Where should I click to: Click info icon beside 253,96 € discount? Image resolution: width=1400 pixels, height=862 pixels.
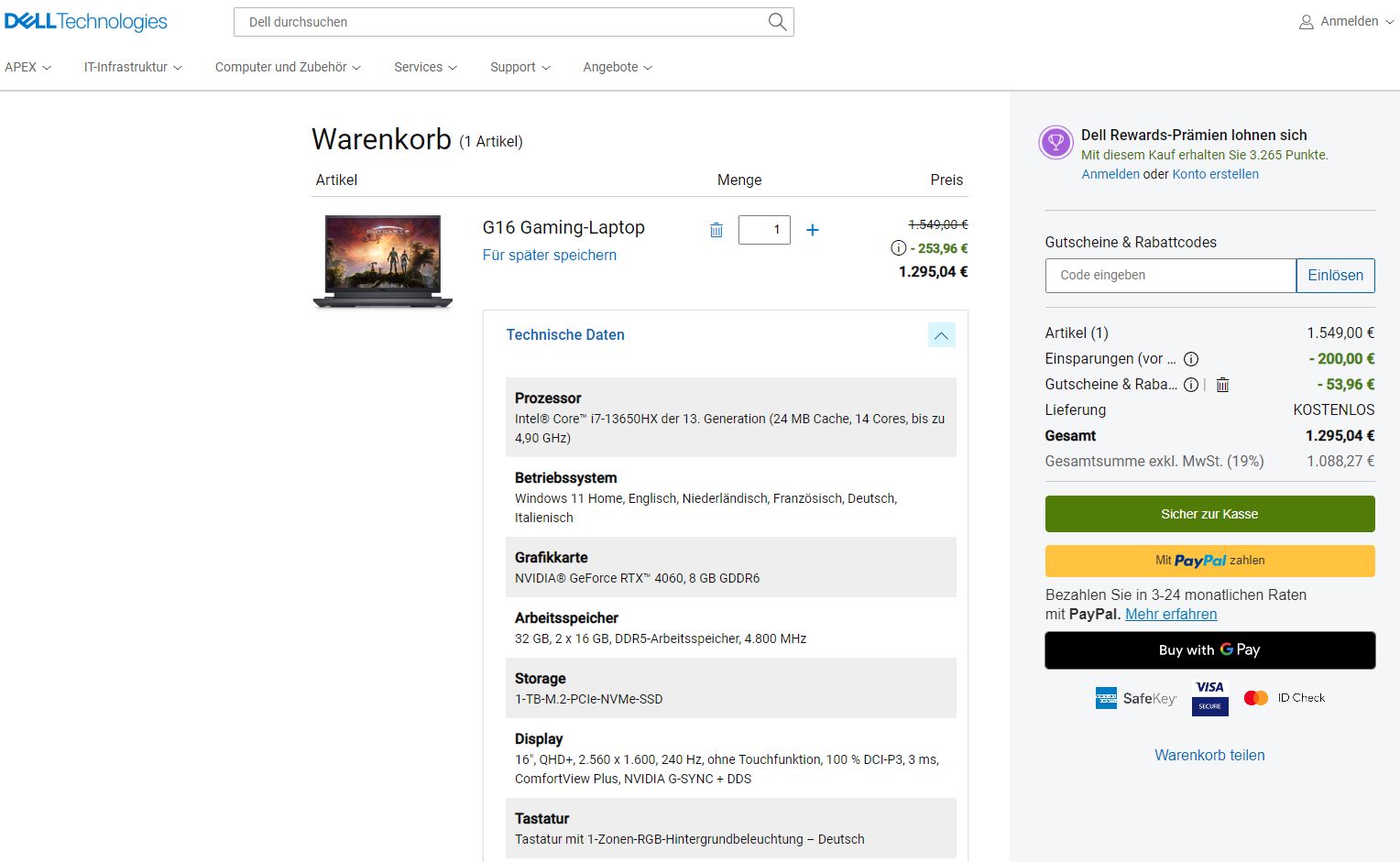[x=898, y=248]
